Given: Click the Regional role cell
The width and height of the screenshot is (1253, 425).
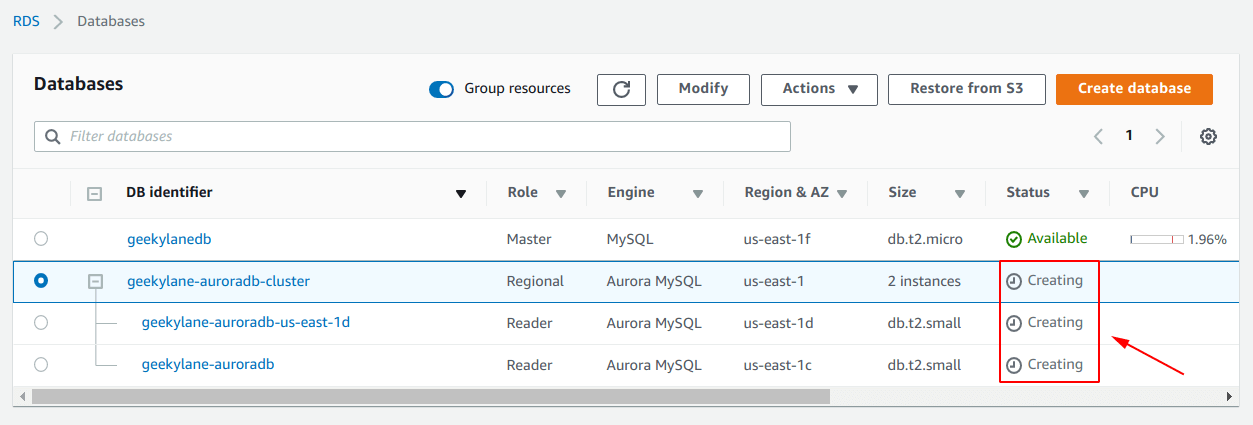Looking at the screenshot, I should (535, 281).
